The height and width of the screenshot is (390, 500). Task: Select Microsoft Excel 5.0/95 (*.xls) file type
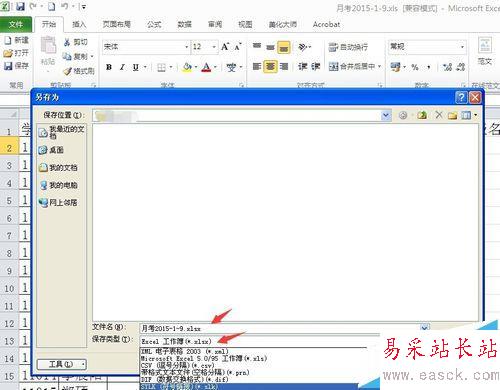click(x=204, y=358)
